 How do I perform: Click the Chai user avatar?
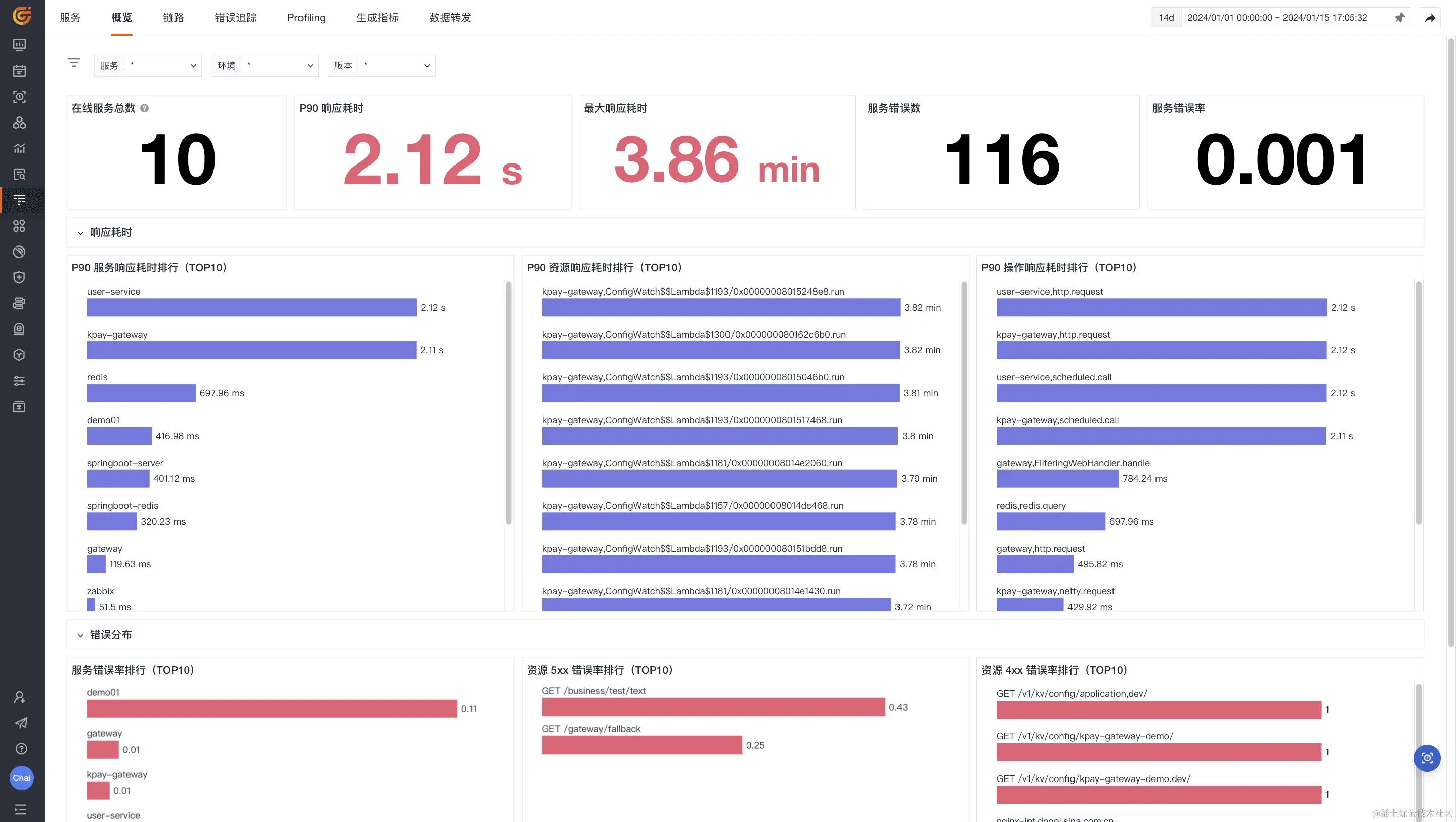click(21, 778)
